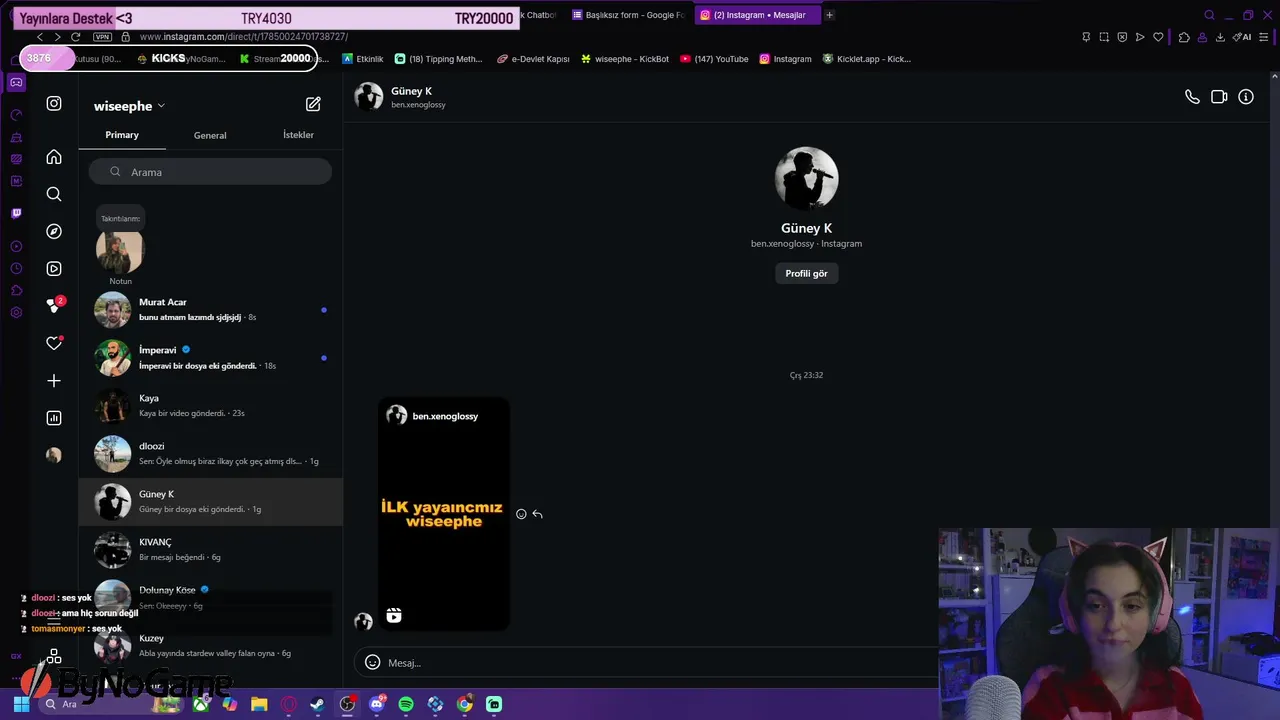Click the sender avatar beside shared reel
The image size is (1280, 720).
pyautogui.click(x=363, y=621)
